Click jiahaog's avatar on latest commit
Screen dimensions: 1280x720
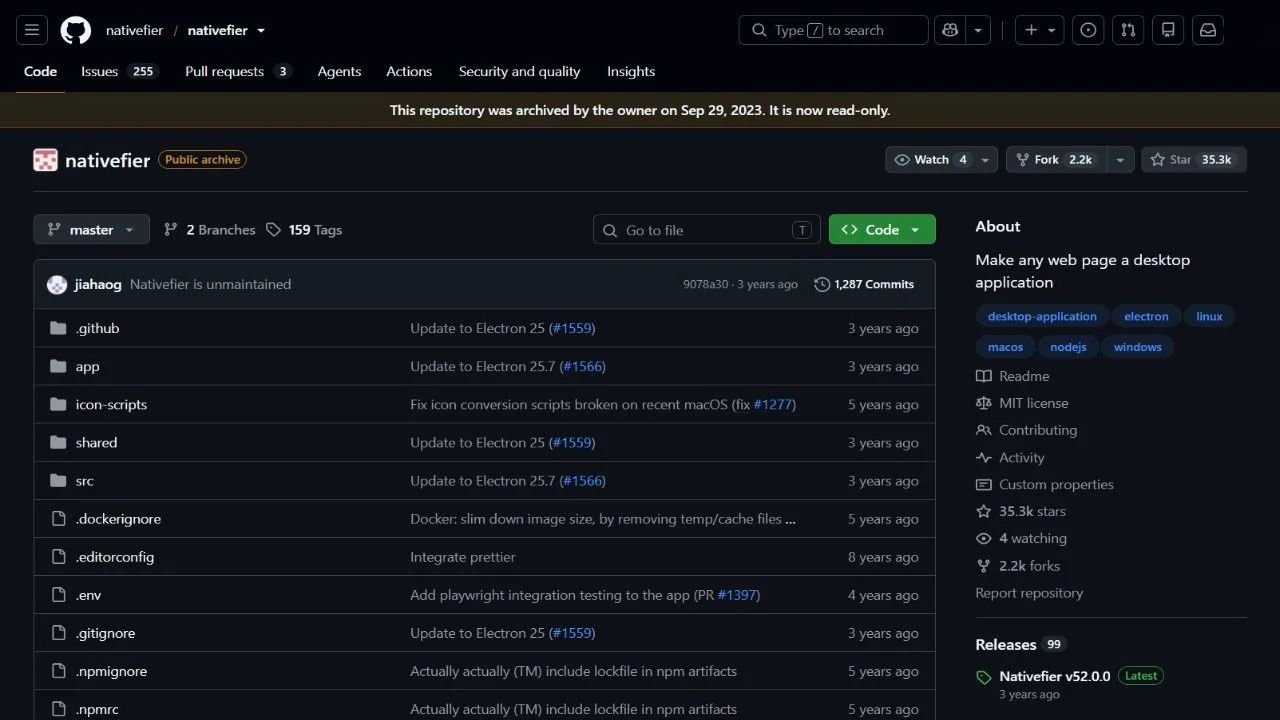[x=57, y=285]
